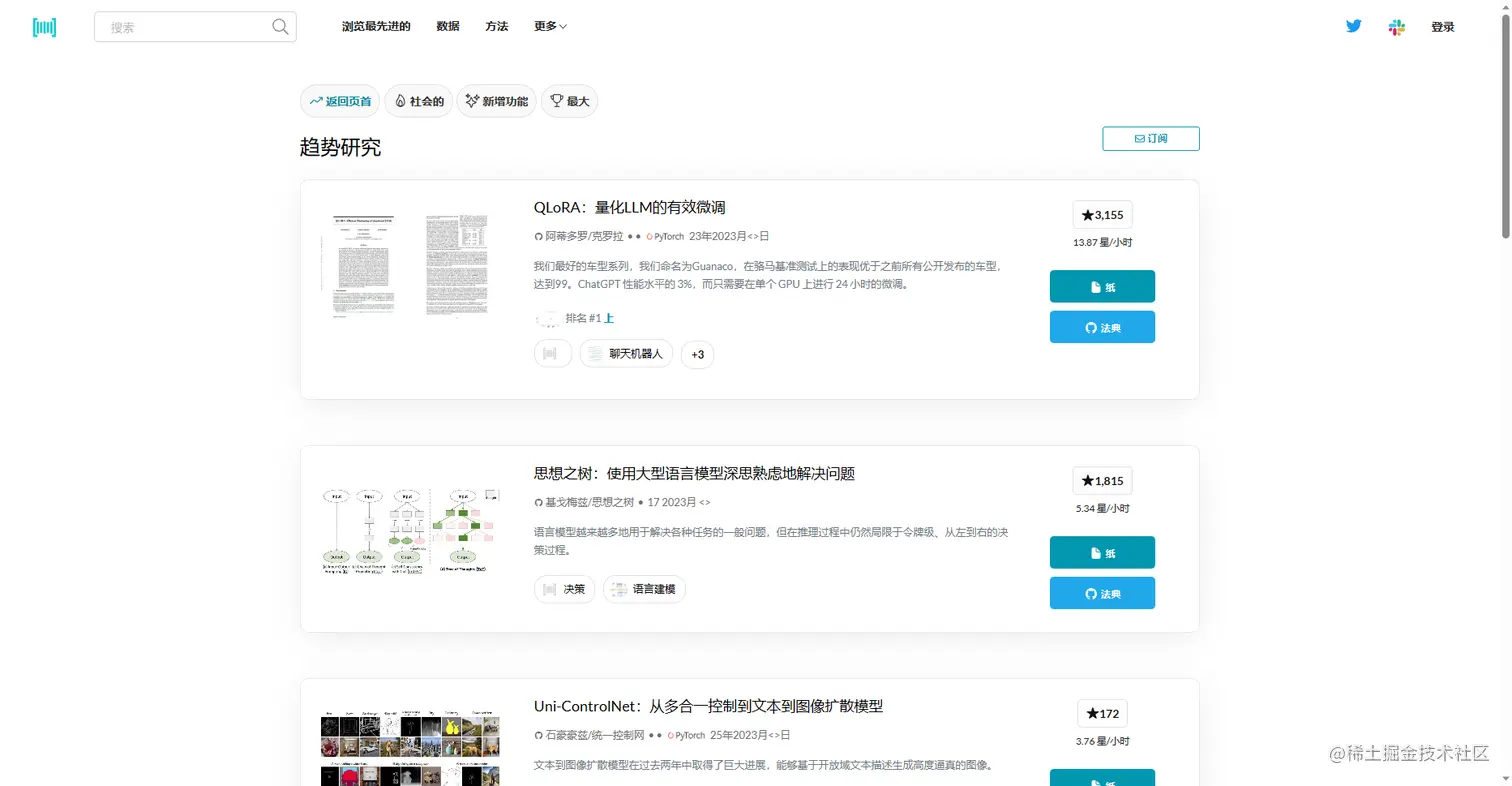
Task: Click the 13.87 星/小时 text
Action: (x=1102, y=243)
